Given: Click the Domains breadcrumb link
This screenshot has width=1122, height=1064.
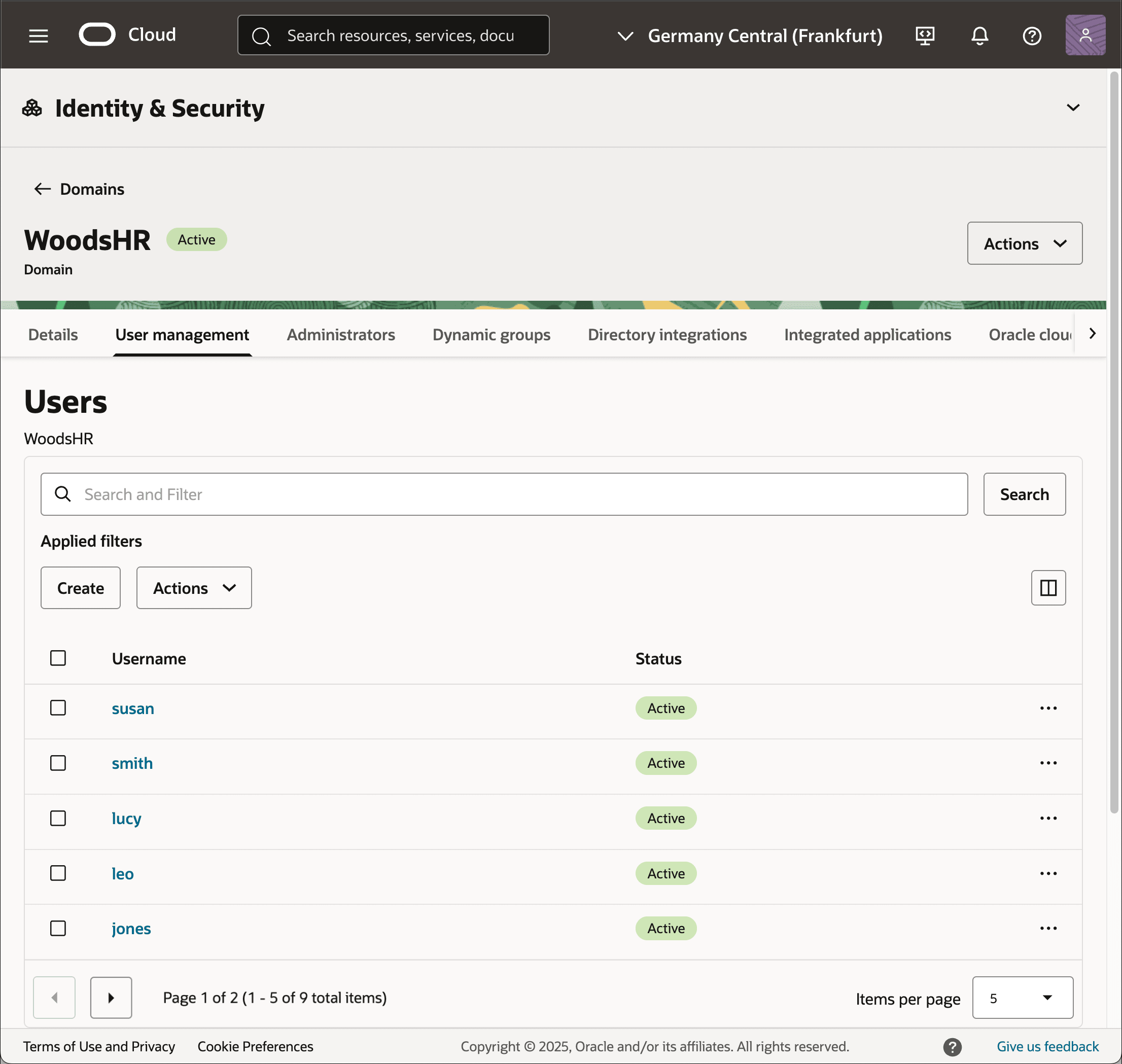Looking at the screenshot, I should point(92,189).
